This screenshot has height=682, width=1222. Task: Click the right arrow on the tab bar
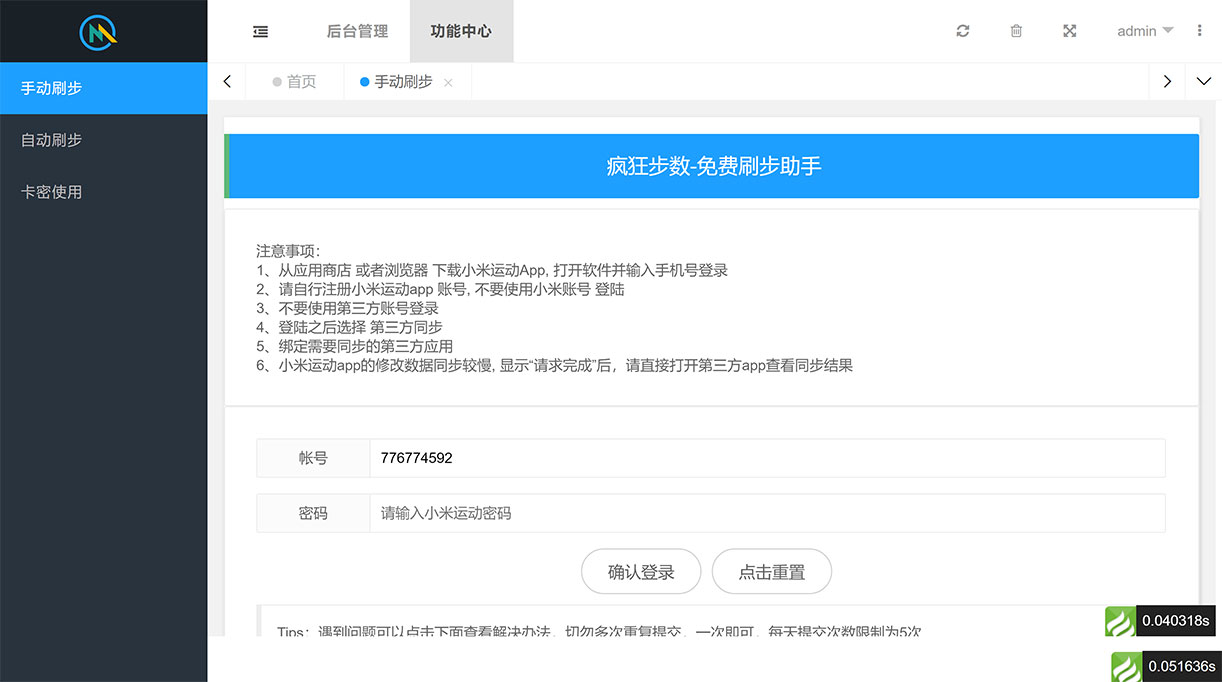click(1167, 81)
